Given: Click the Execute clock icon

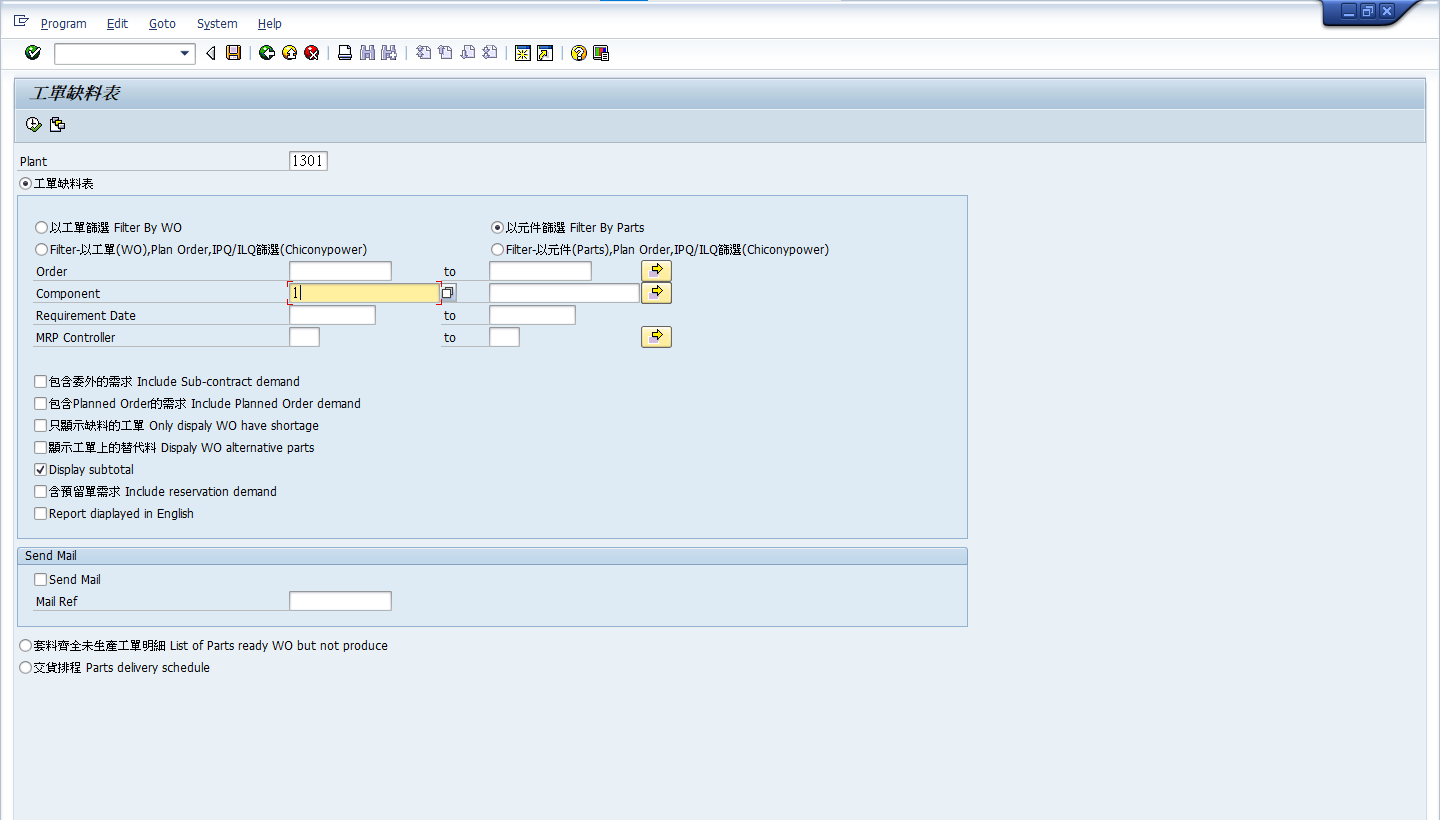Looking at the screenshot, I should pos(33,125).
